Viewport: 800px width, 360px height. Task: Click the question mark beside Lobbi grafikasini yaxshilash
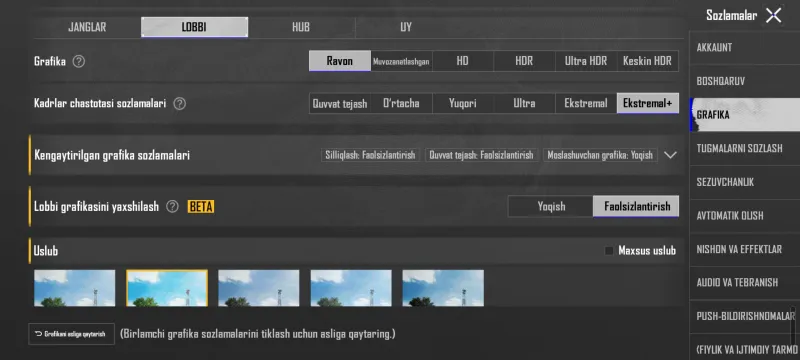coord(172,207)
